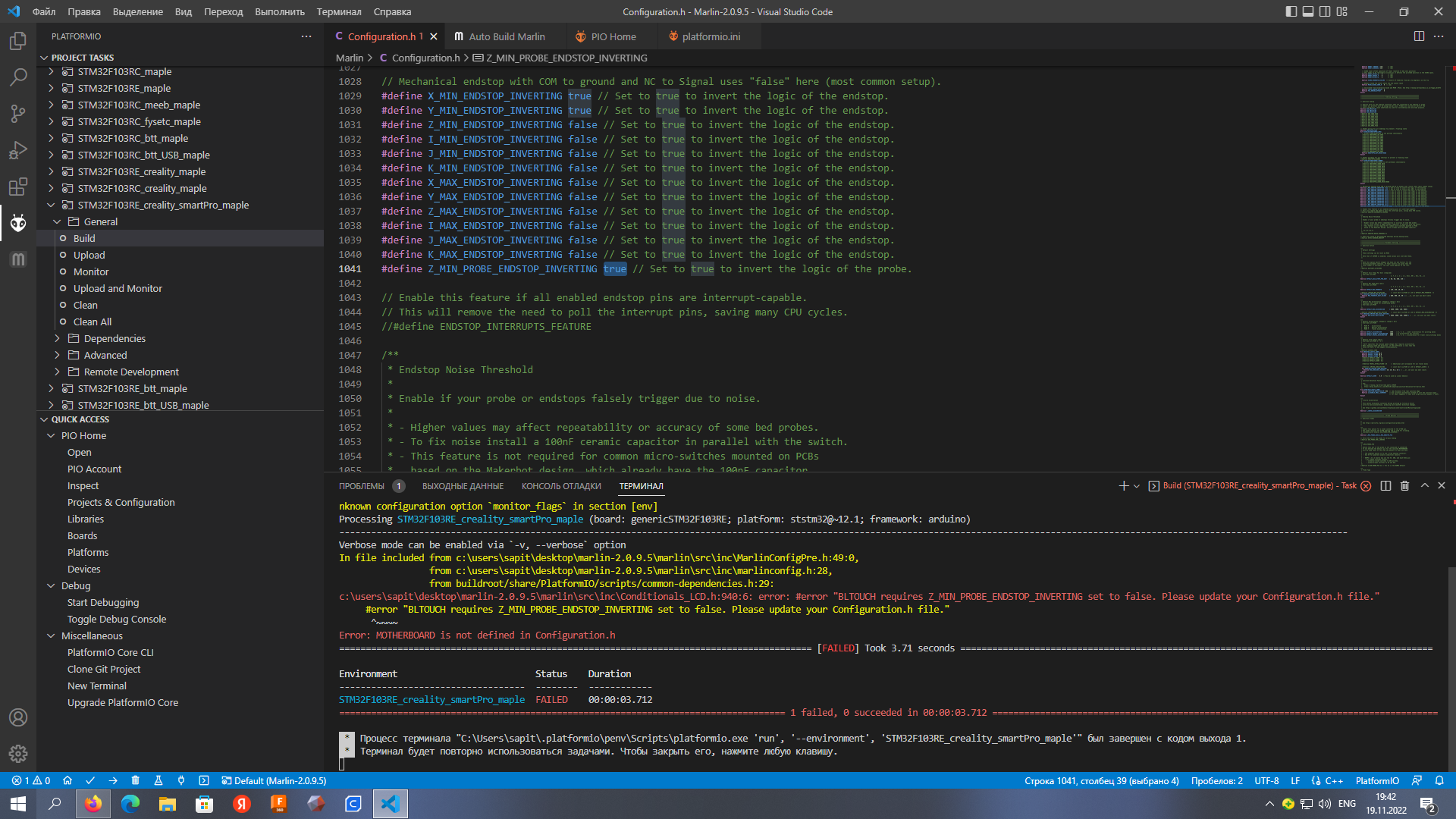Screen dimensions: 1456x819
Task: Open the Customize Layout control
Action: (1342, 11)
